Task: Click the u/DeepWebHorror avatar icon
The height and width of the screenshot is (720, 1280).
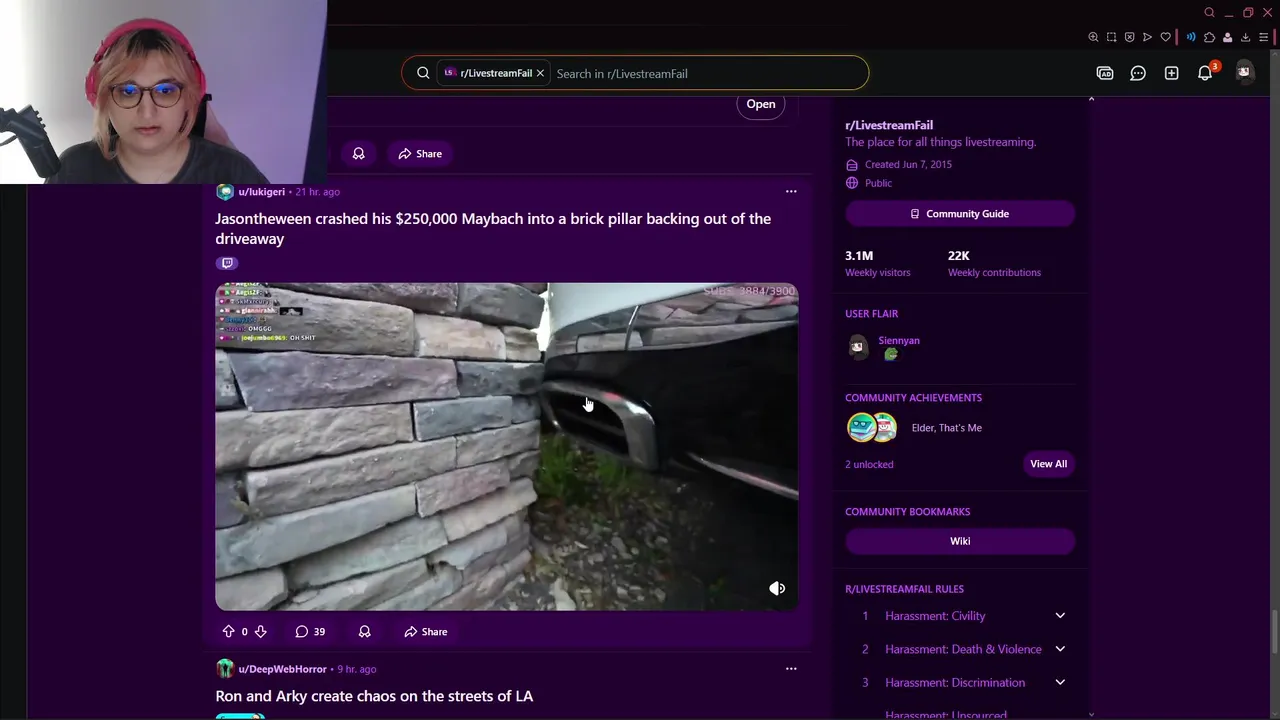Action: (225, 668)
